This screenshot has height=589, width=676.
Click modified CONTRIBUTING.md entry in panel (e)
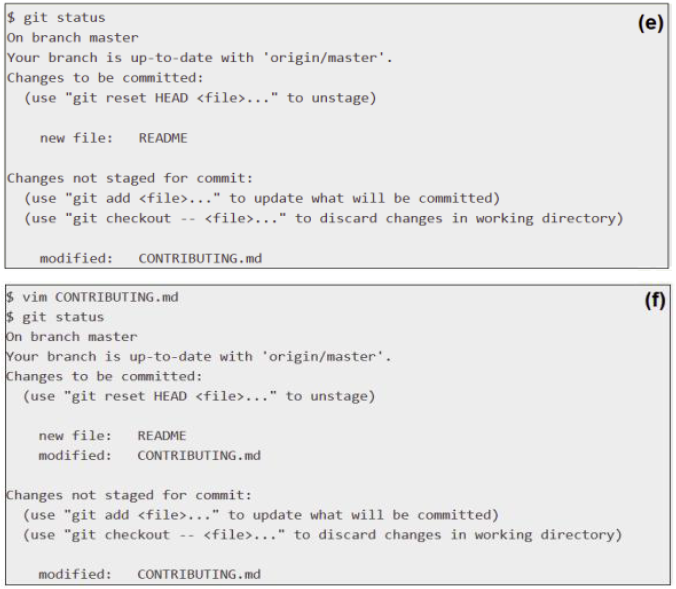150,258
